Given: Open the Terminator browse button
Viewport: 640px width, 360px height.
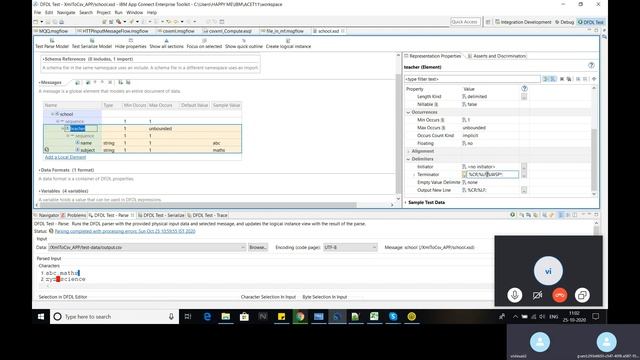Looking at the screenshot, I should [524, 174].
